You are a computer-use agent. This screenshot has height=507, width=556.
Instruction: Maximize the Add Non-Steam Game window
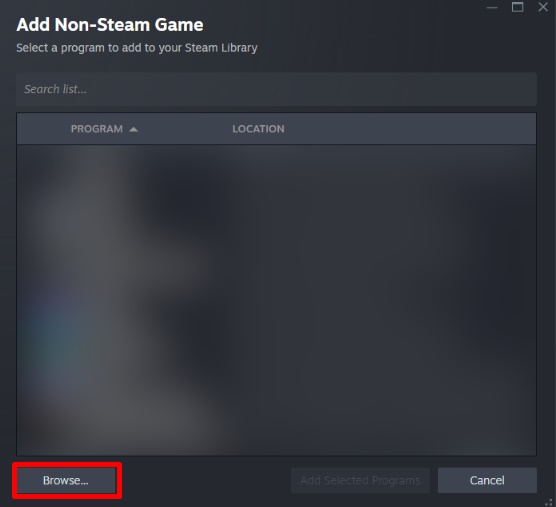coord(517,7)
